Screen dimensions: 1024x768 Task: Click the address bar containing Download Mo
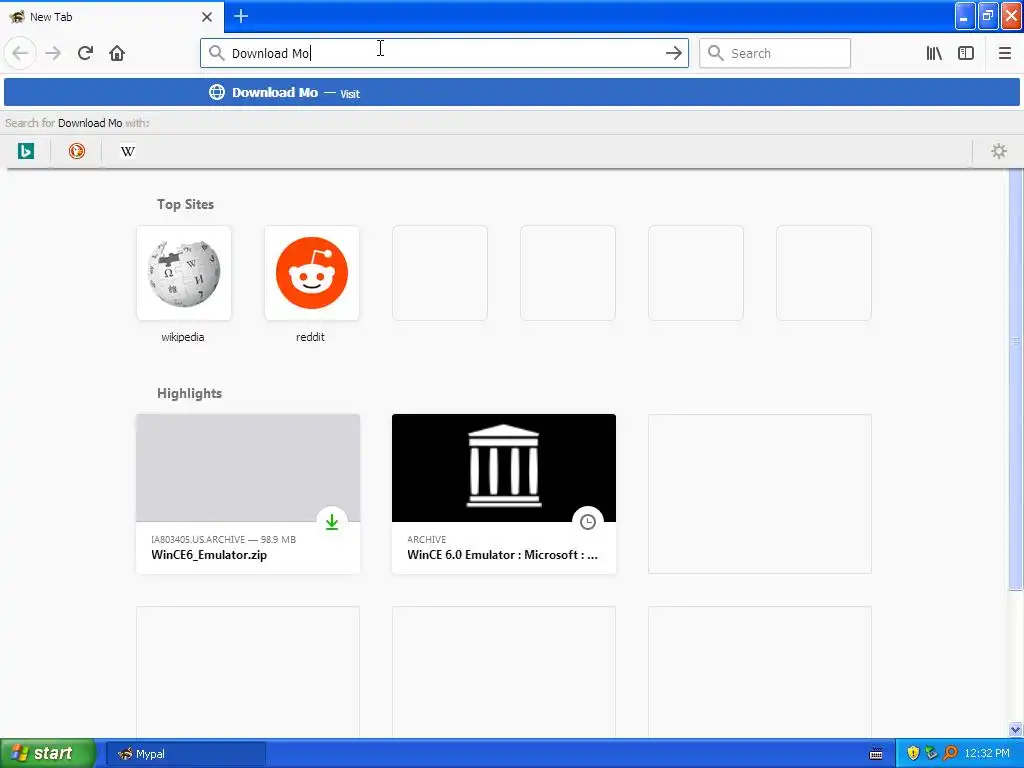444,53
